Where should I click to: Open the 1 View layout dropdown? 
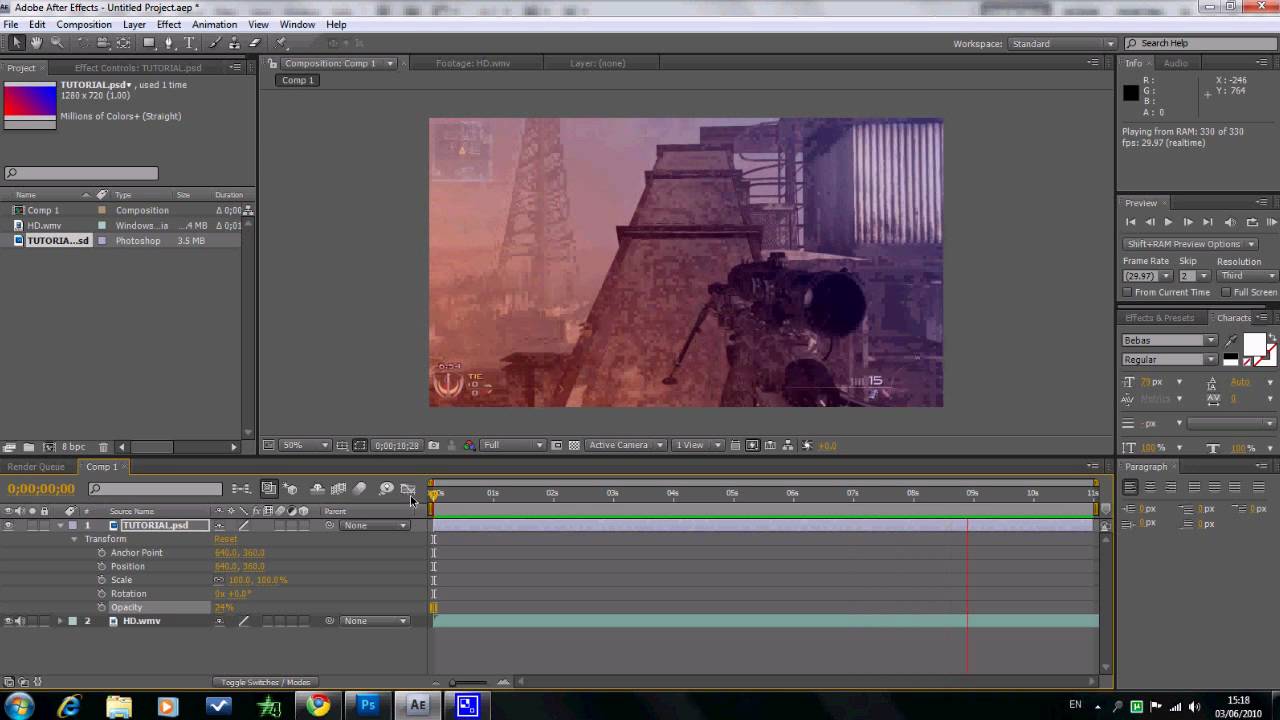(x=698, y=445)
